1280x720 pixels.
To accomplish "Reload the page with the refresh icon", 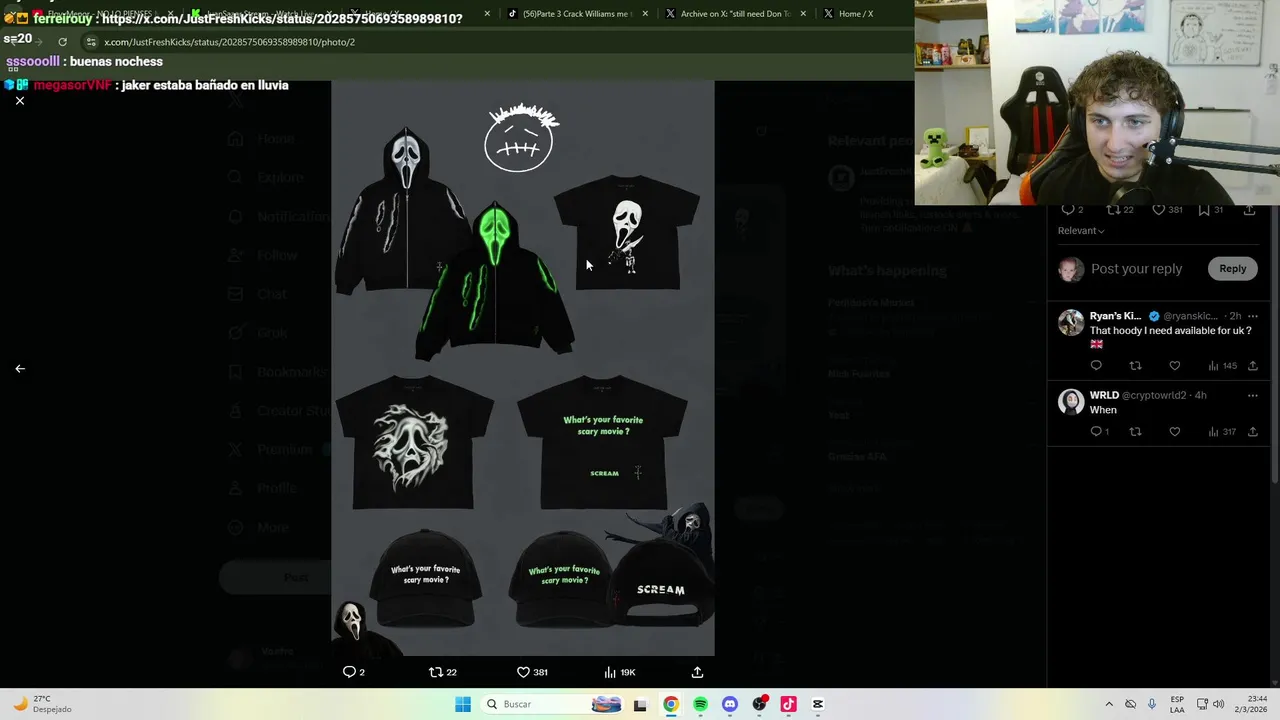I will tap(62, 42).
